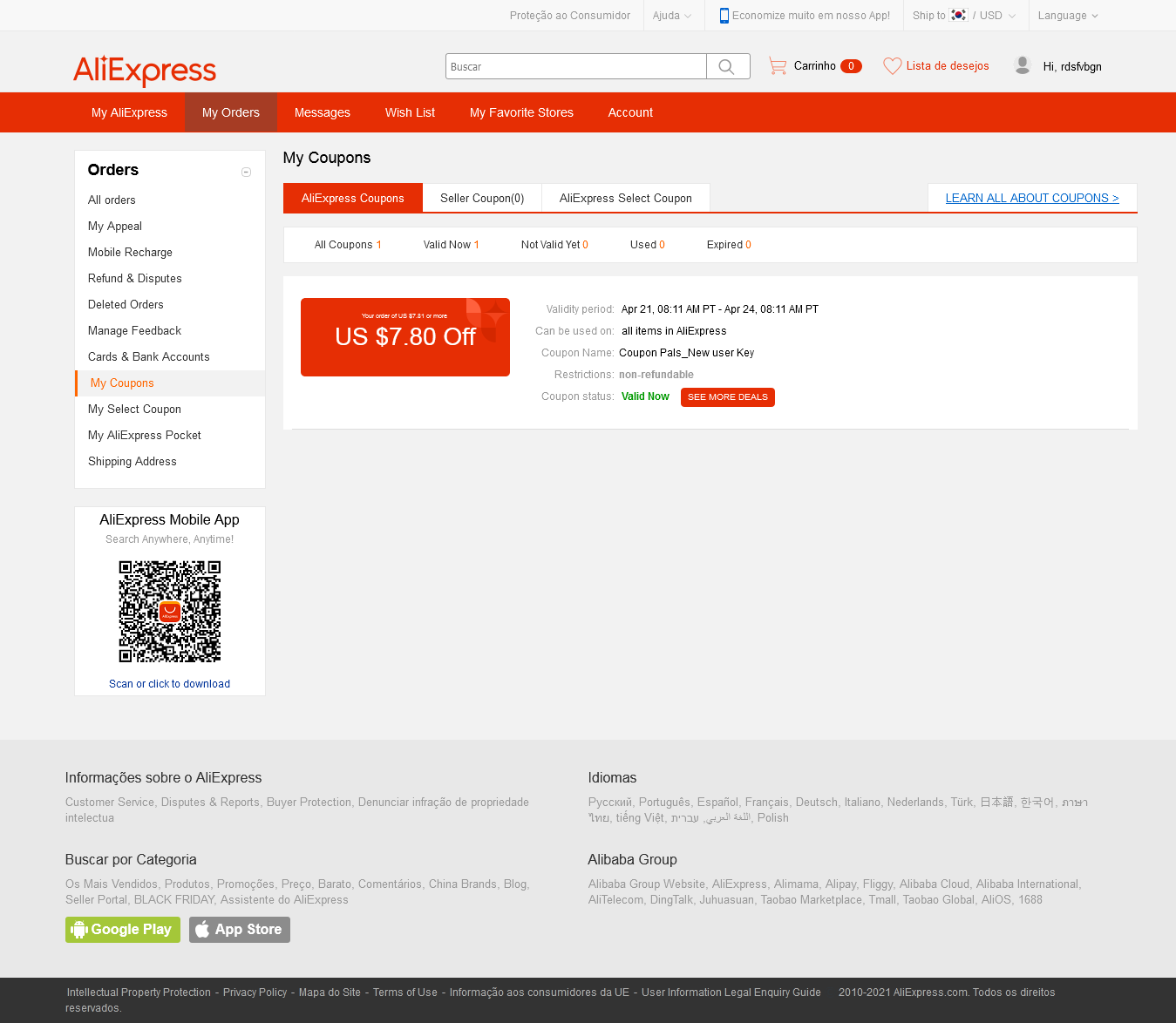Open Mobile Recharge in sidebar
The image size is (1176, 1023).
pos(130,252)
